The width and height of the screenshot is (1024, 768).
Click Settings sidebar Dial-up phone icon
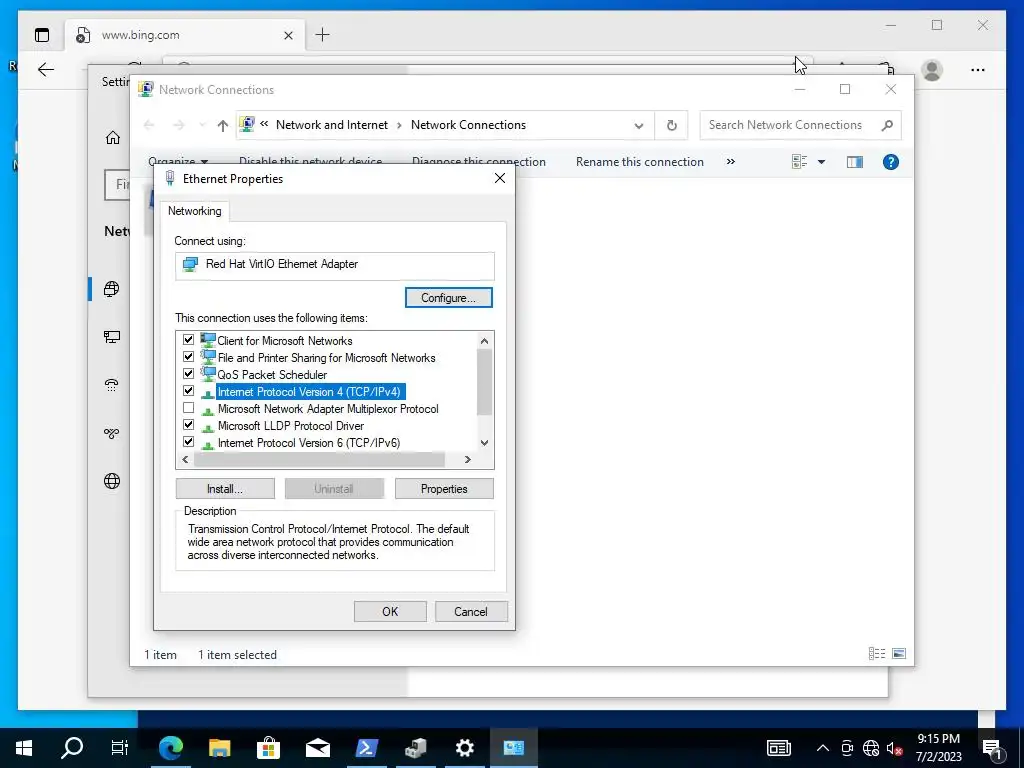tap(112, 385)
